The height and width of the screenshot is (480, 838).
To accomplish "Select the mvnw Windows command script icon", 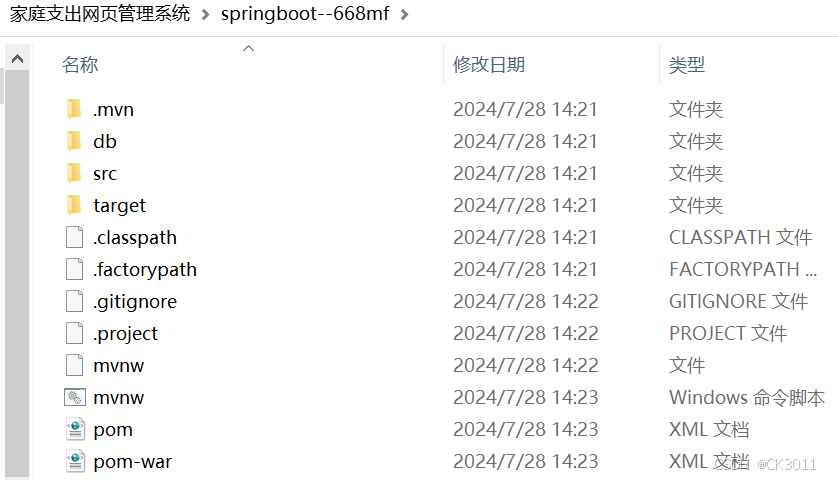I will (75, 398).
